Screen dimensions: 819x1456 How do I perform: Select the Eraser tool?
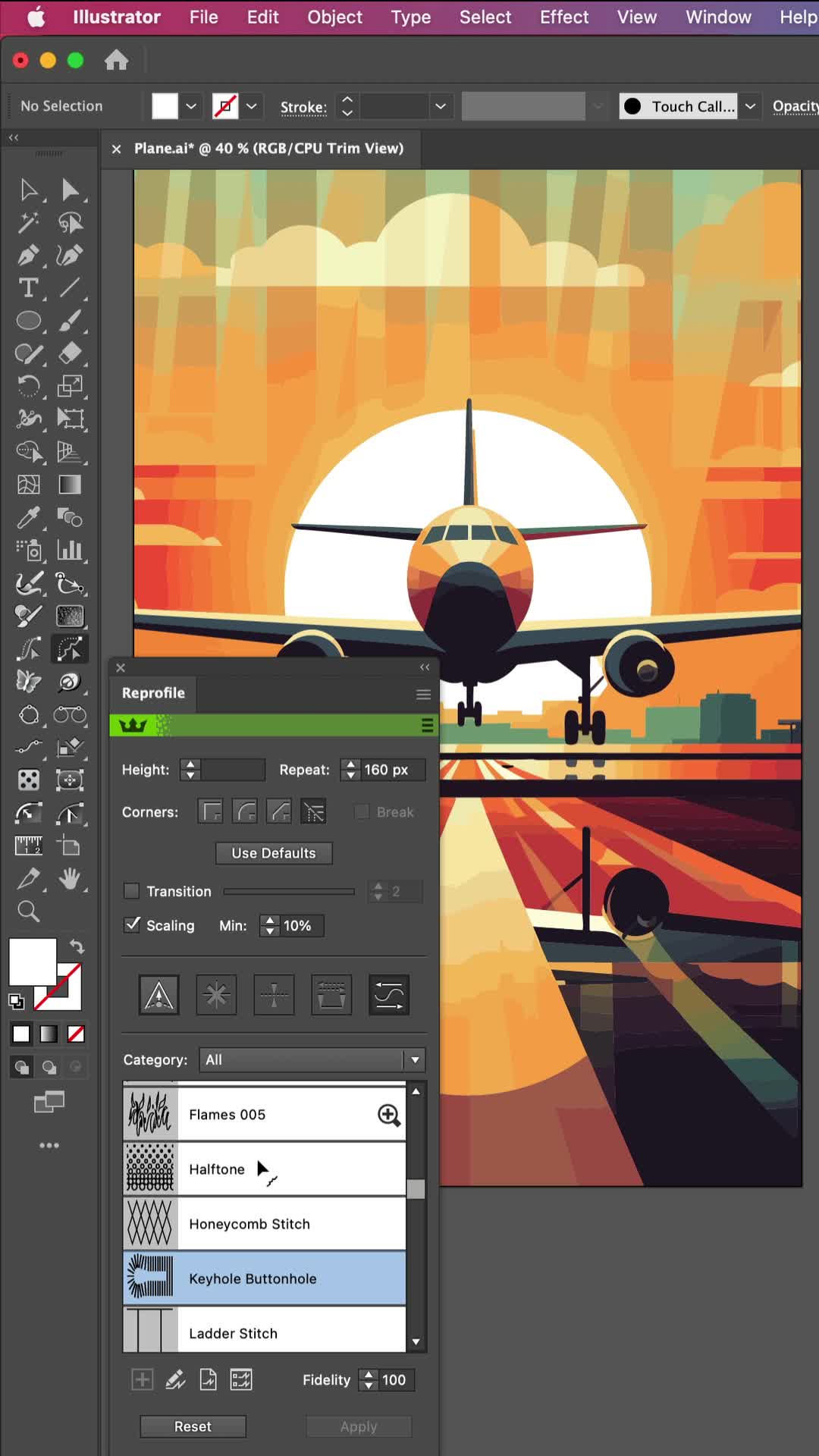coord(70,353)
